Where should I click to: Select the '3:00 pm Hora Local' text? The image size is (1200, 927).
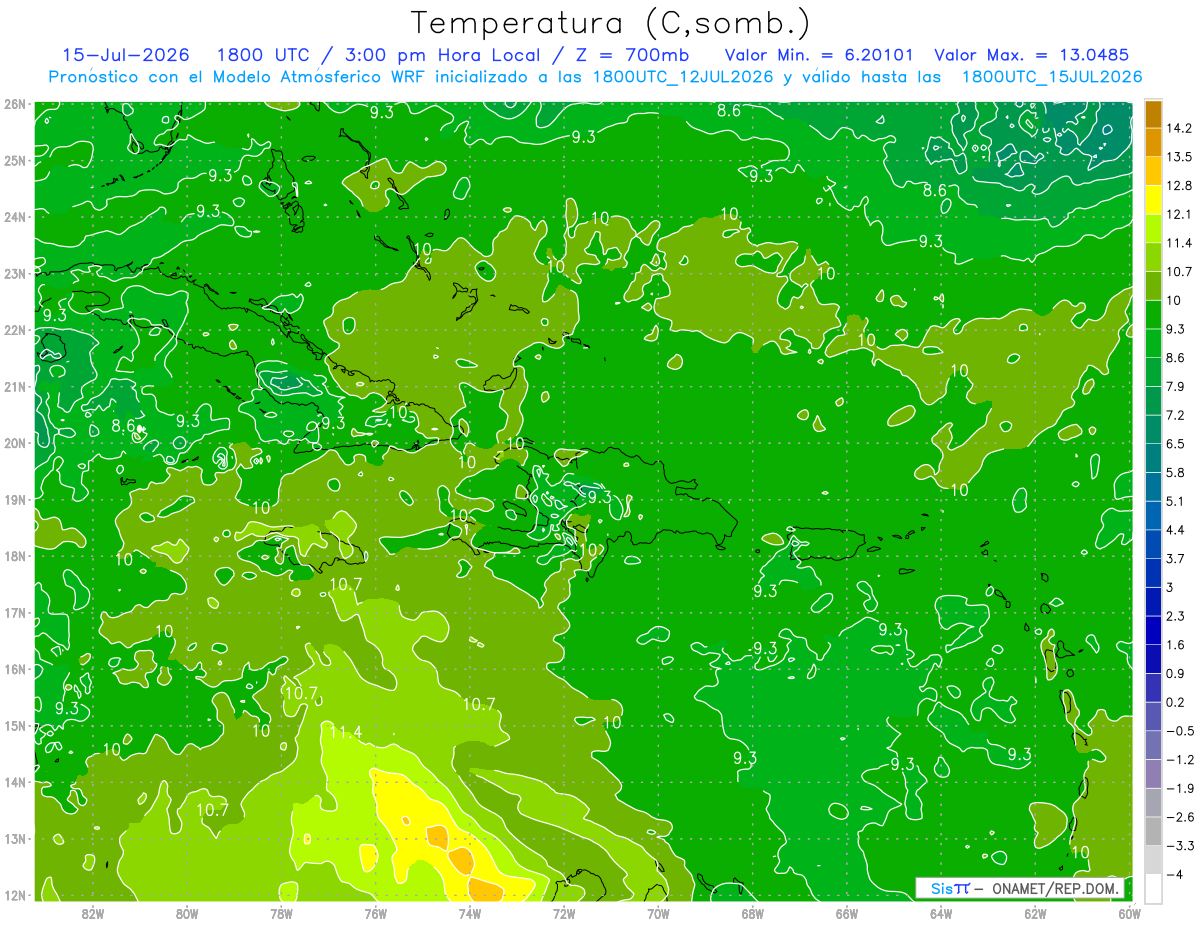click(443, 55)
